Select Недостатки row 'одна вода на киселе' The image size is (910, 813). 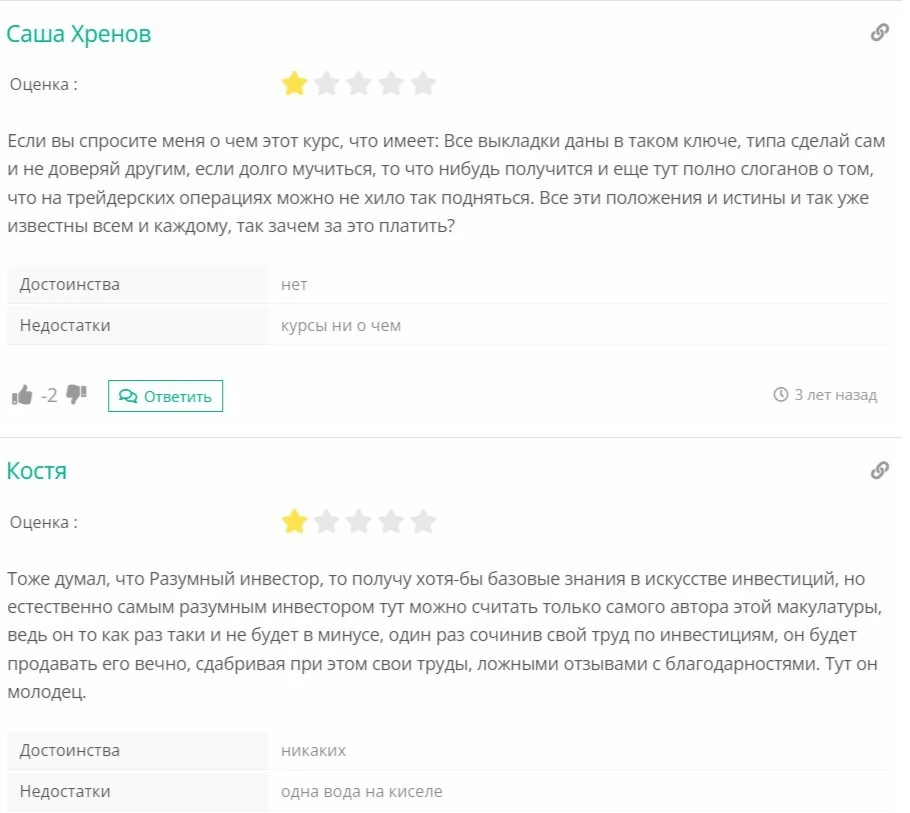tap(448, 792)
